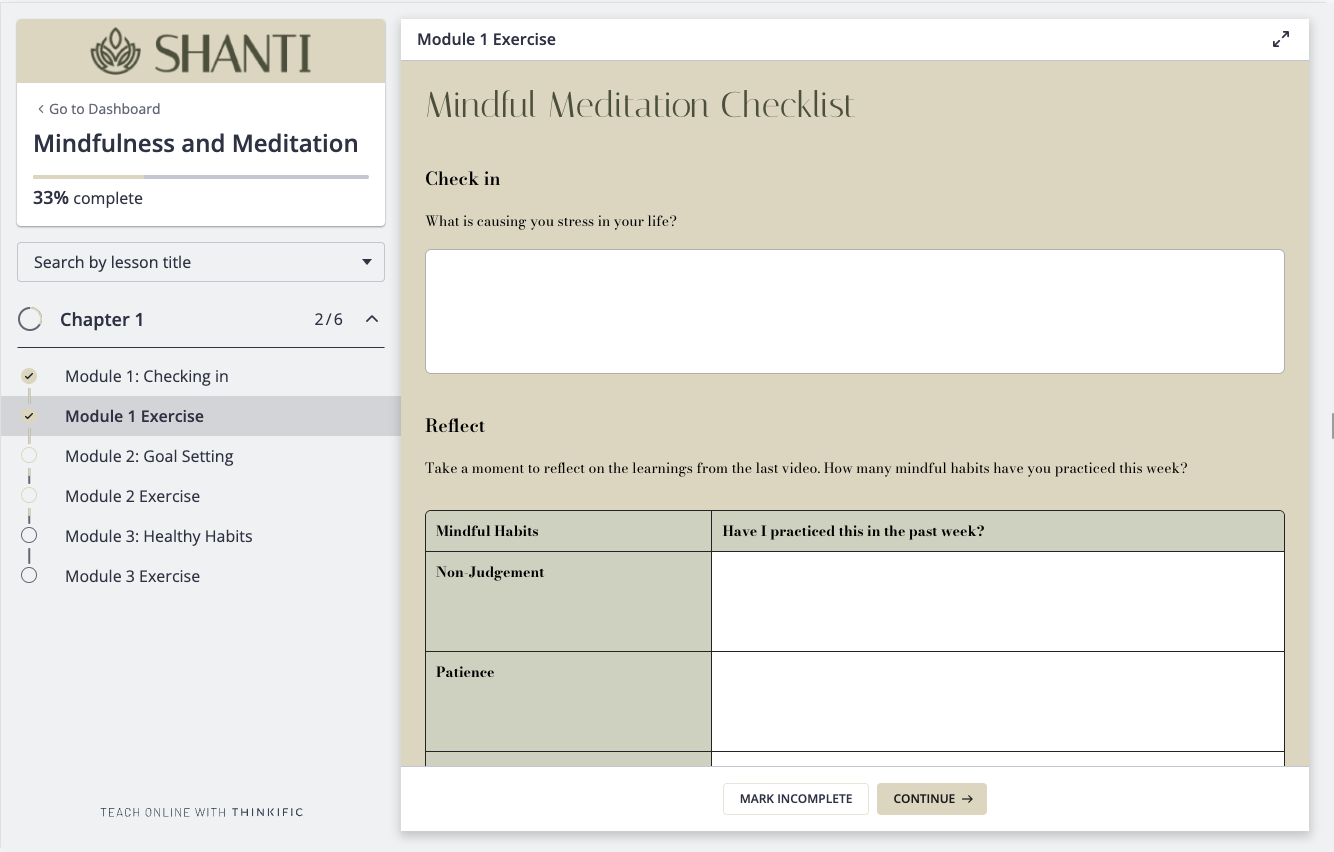Open Module 2 Exercise lesson
Viewport: 1334px width, 852px height.
(132, 496)
